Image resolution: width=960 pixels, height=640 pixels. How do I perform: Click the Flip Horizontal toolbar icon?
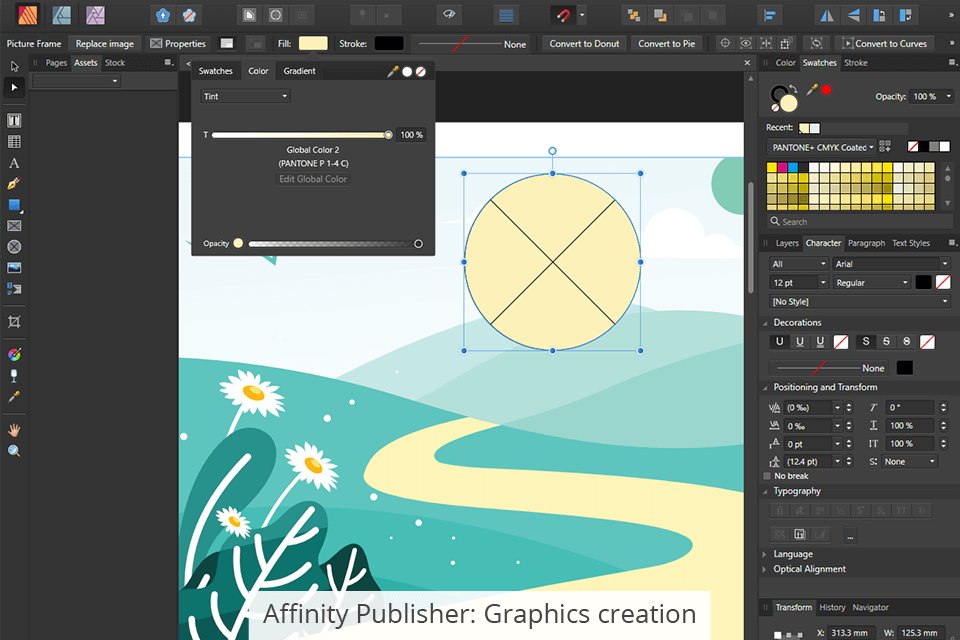click(827, 15)
